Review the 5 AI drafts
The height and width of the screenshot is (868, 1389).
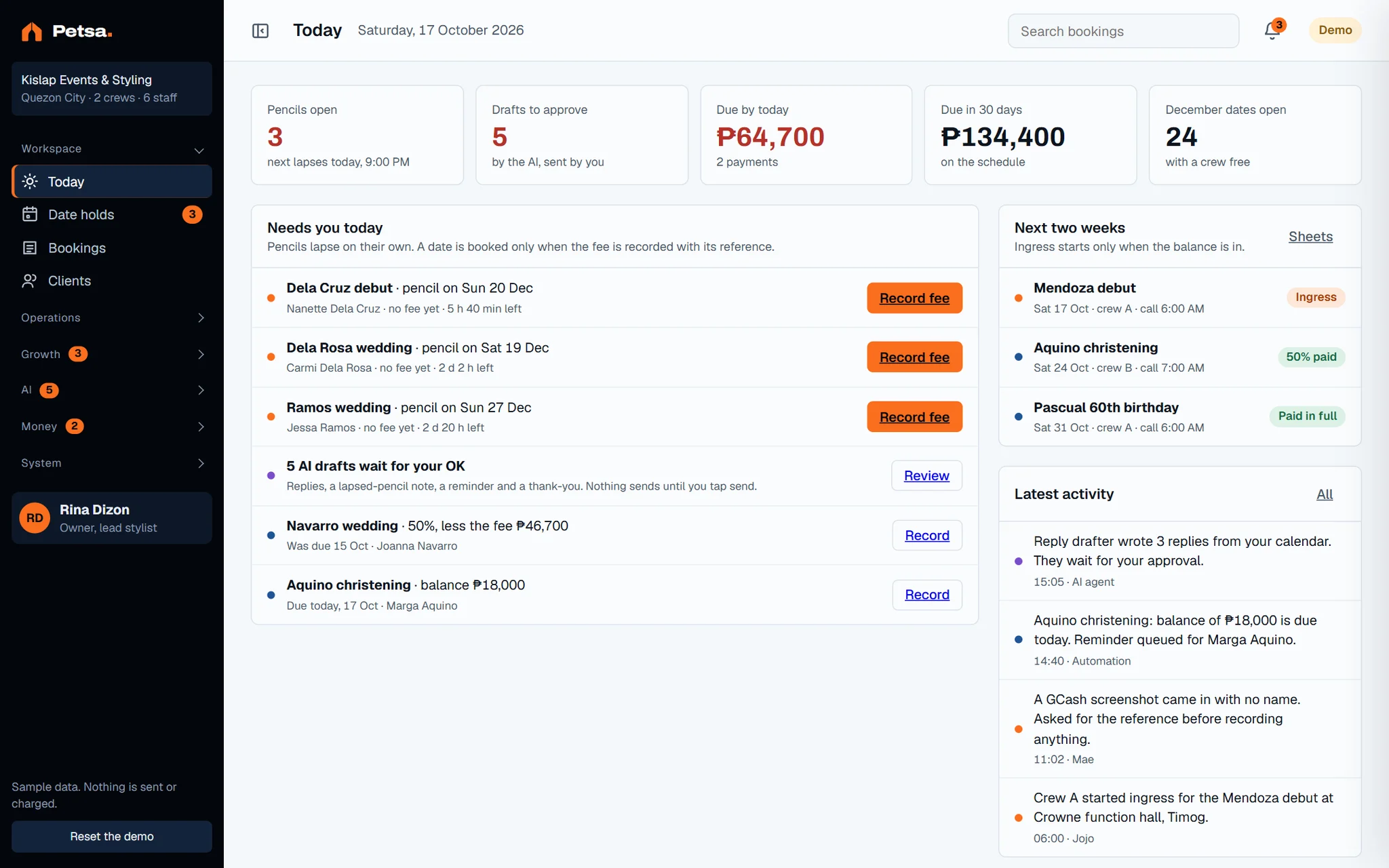pos(926,475)
